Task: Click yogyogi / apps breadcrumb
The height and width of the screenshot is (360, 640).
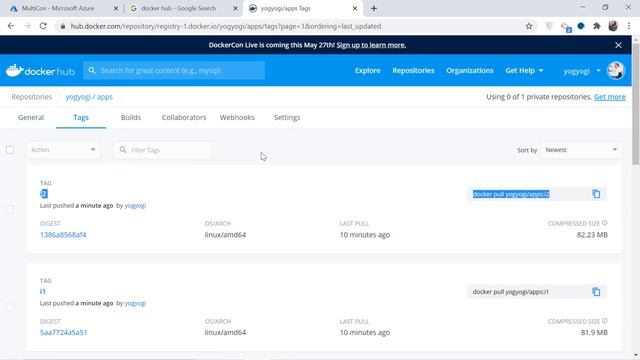Action: [89, 97]
